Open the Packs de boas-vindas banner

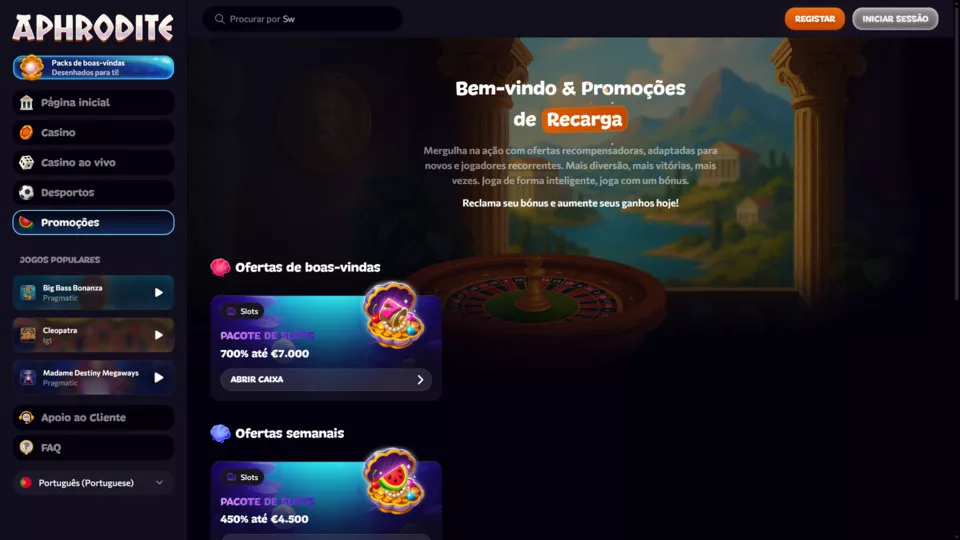[x=93, y=67]
